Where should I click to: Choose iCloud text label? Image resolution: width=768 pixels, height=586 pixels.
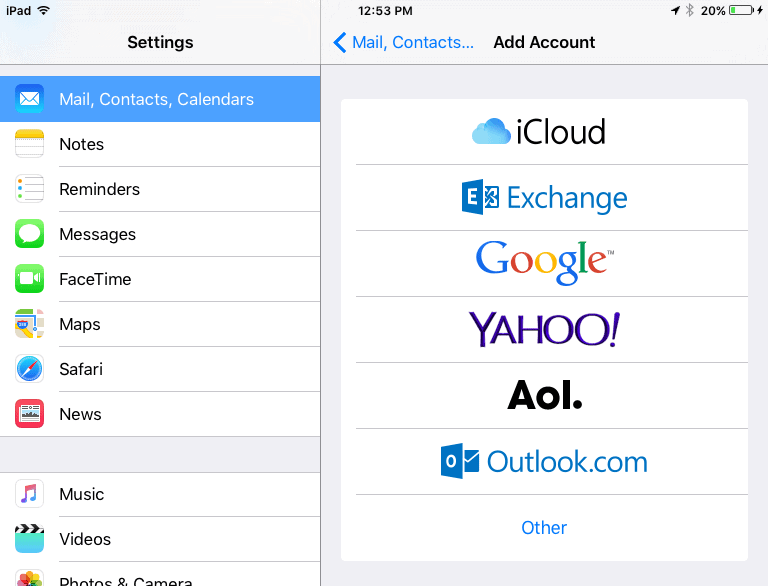pos(561,131)
